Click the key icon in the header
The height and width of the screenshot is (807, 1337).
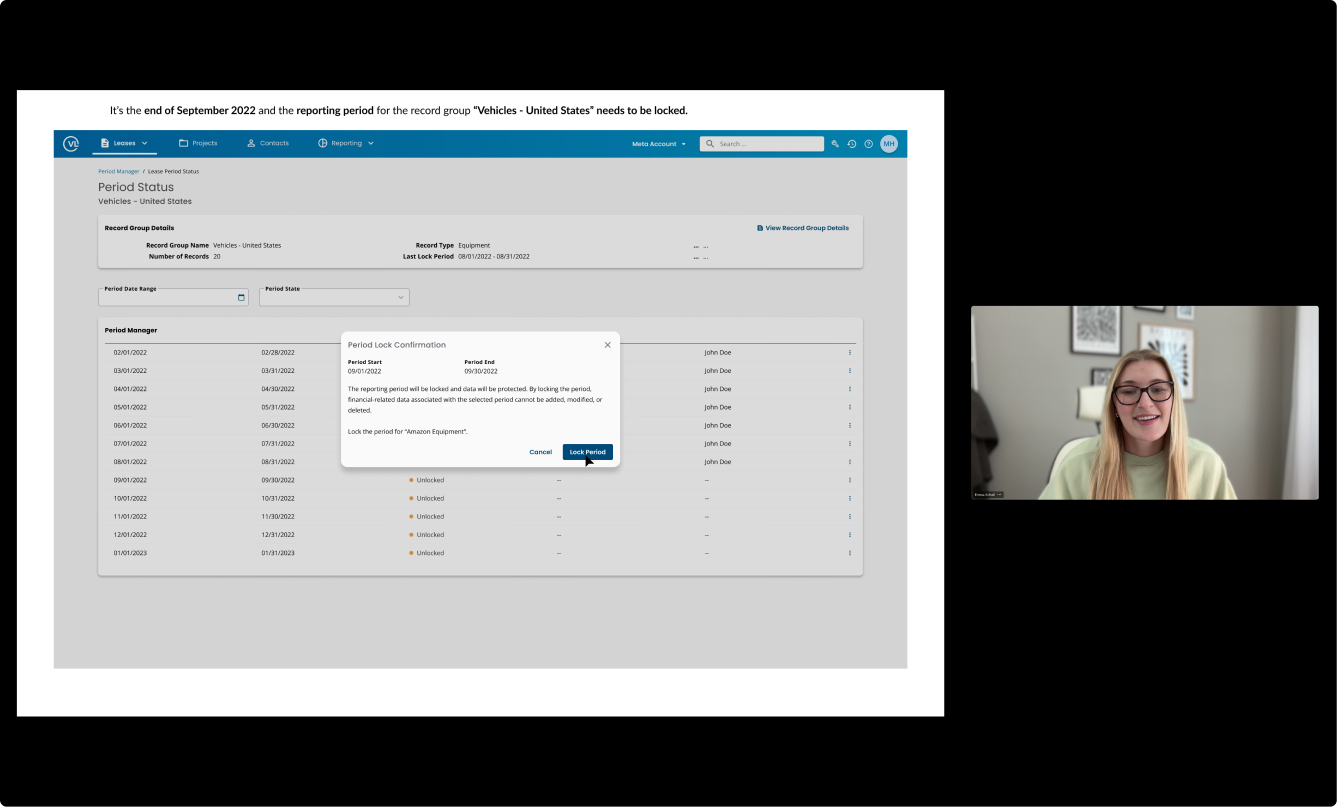[835, 144]
